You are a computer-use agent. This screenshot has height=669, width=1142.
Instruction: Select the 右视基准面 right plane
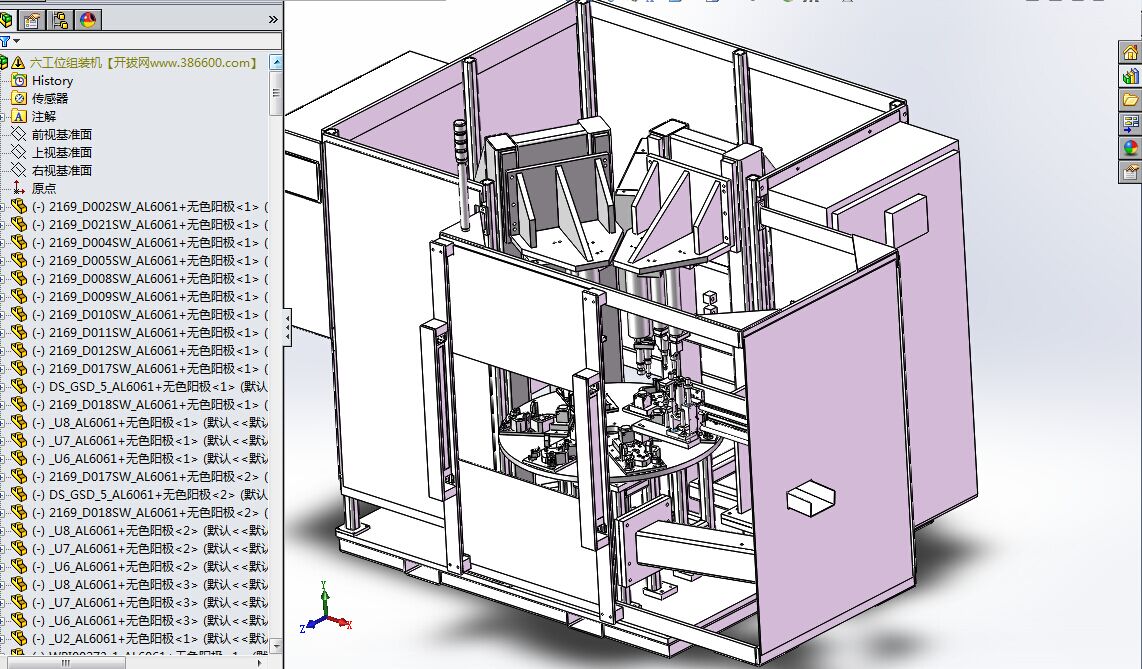tap(61, 170)
